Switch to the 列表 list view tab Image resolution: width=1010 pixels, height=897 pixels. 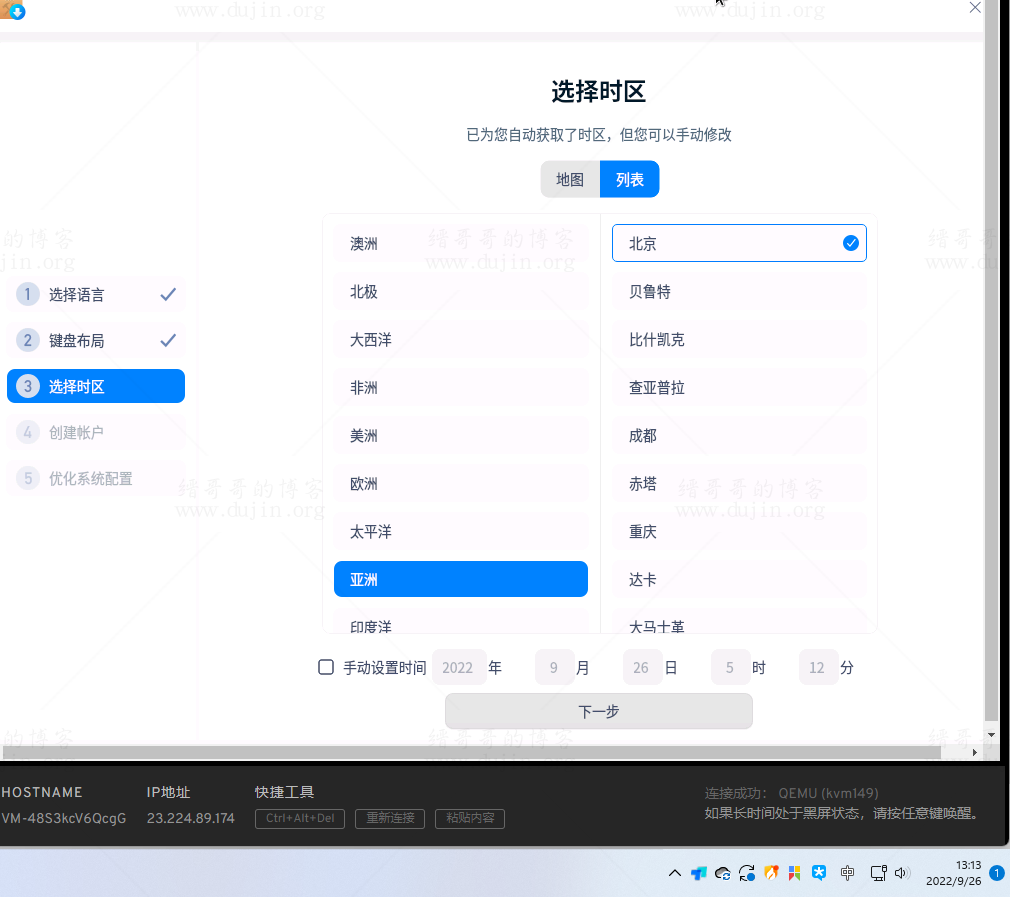coord(629,179)
